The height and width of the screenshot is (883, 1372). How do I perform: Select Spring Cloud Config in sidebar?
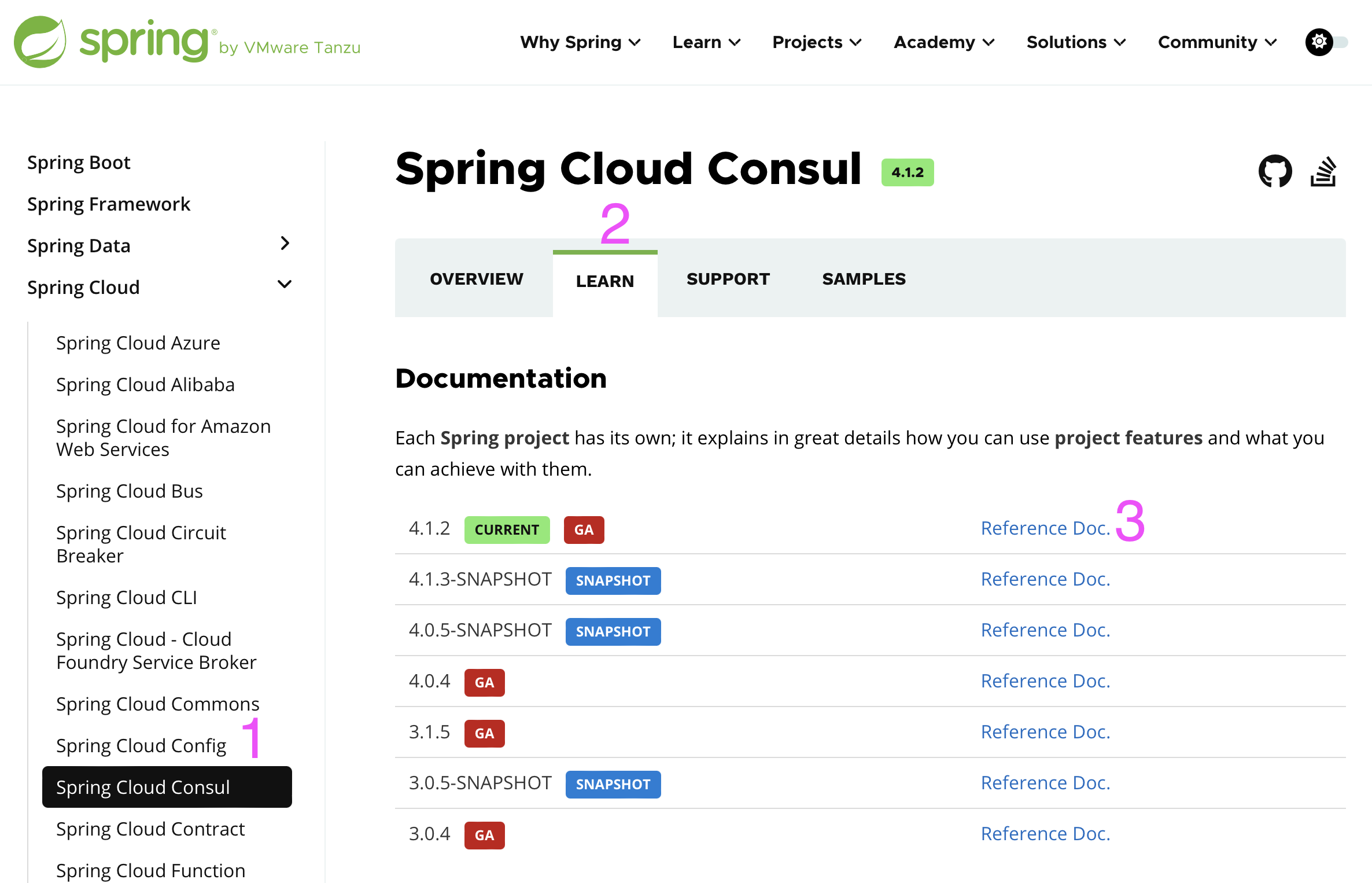tap(141, 746)
